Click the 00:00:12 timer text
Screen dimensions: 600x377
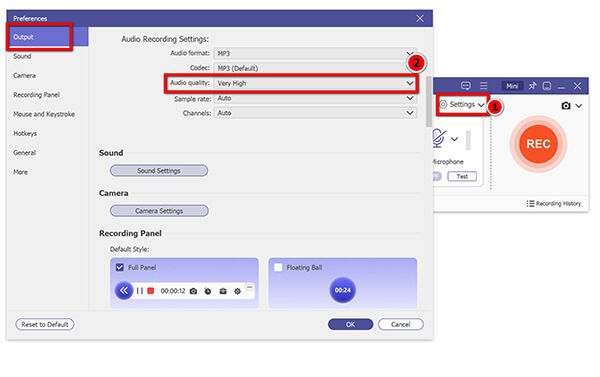point(173,291)
